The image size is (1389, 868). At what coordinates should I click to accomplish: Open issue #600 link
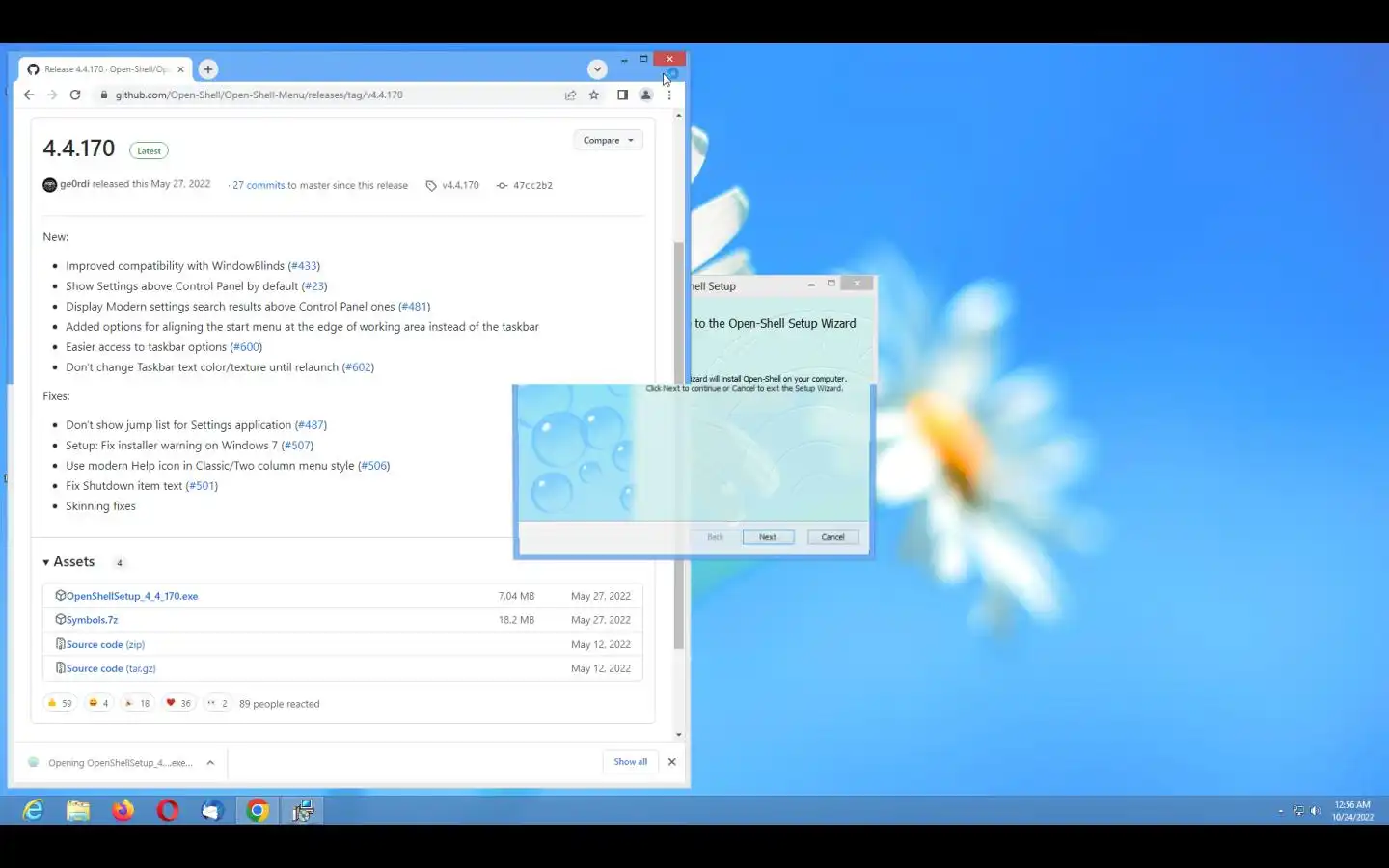point(246,347)
